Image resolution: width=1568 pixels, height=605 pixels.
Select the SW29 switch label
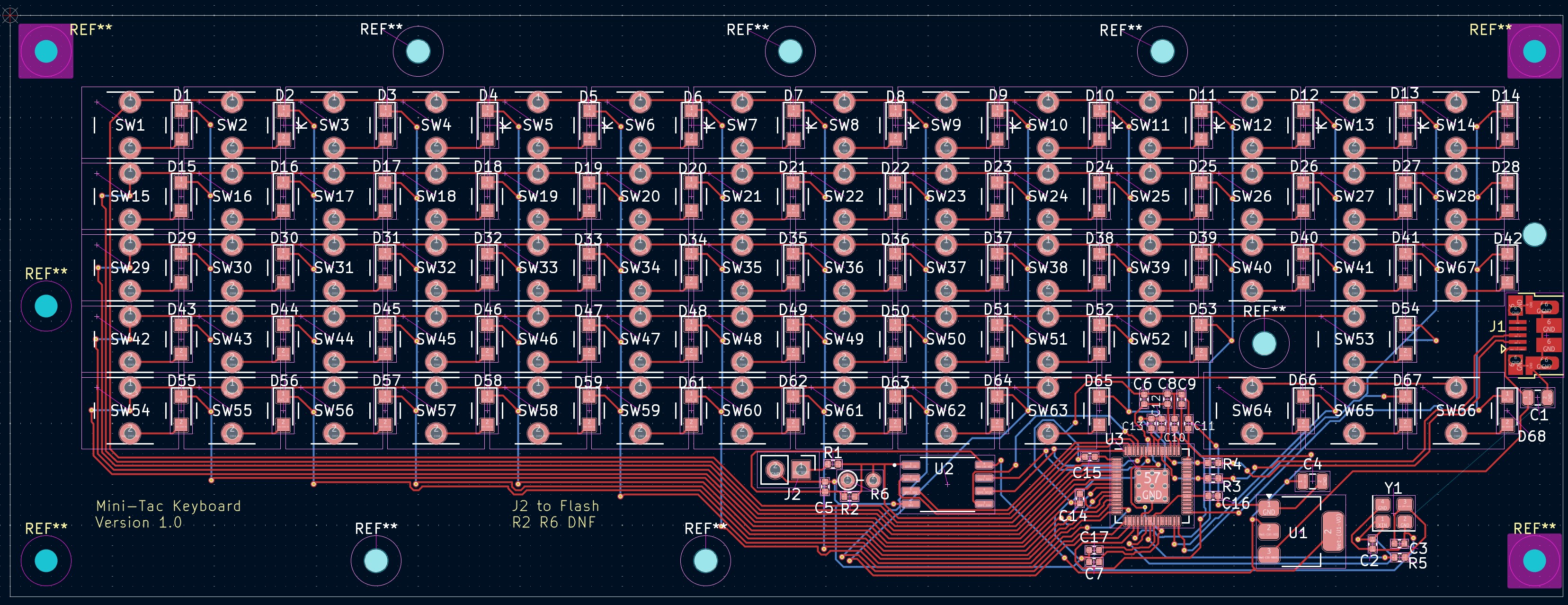pos(130,268)
